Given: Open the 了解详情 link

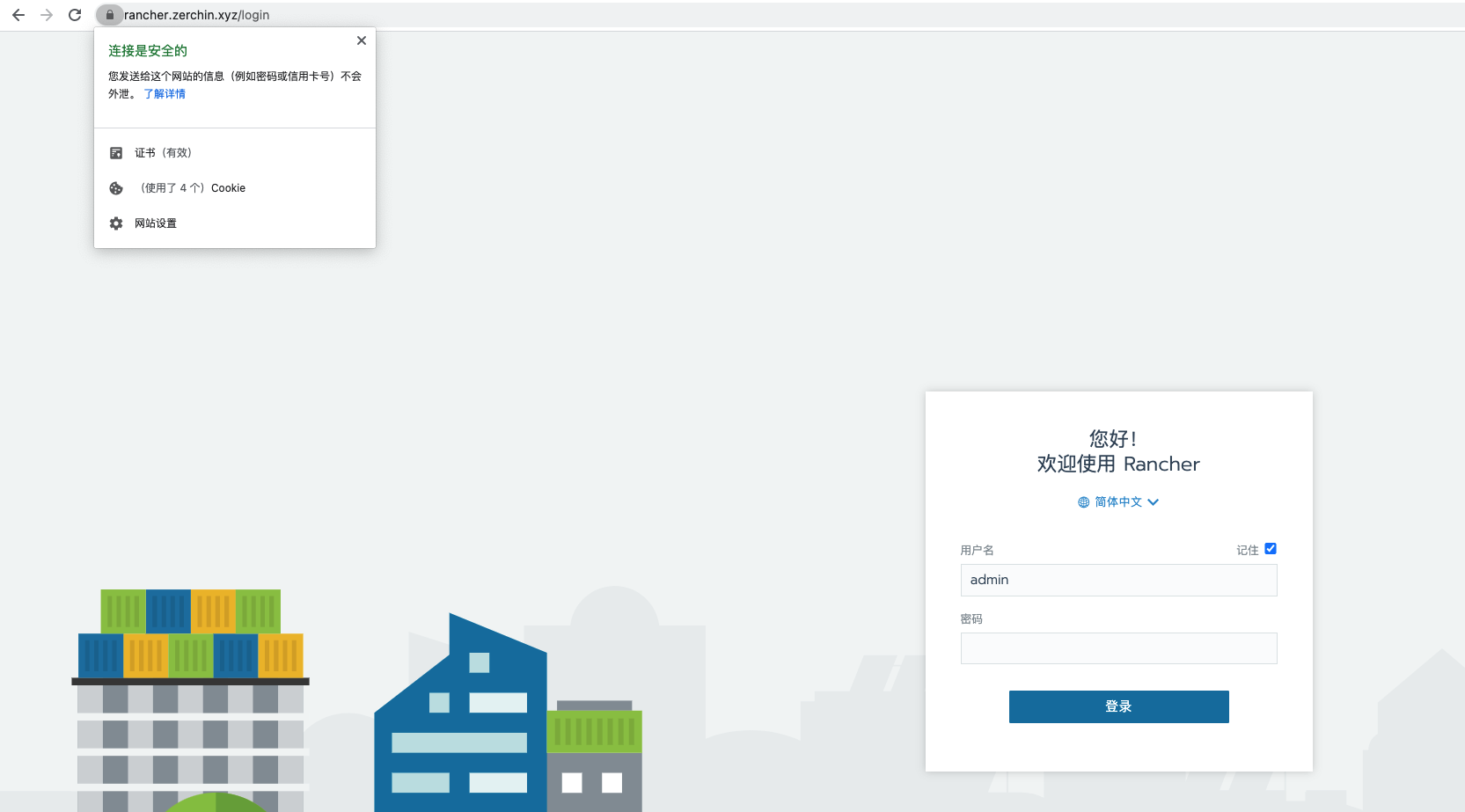Looking at the screenshot, I should (165, 93).
